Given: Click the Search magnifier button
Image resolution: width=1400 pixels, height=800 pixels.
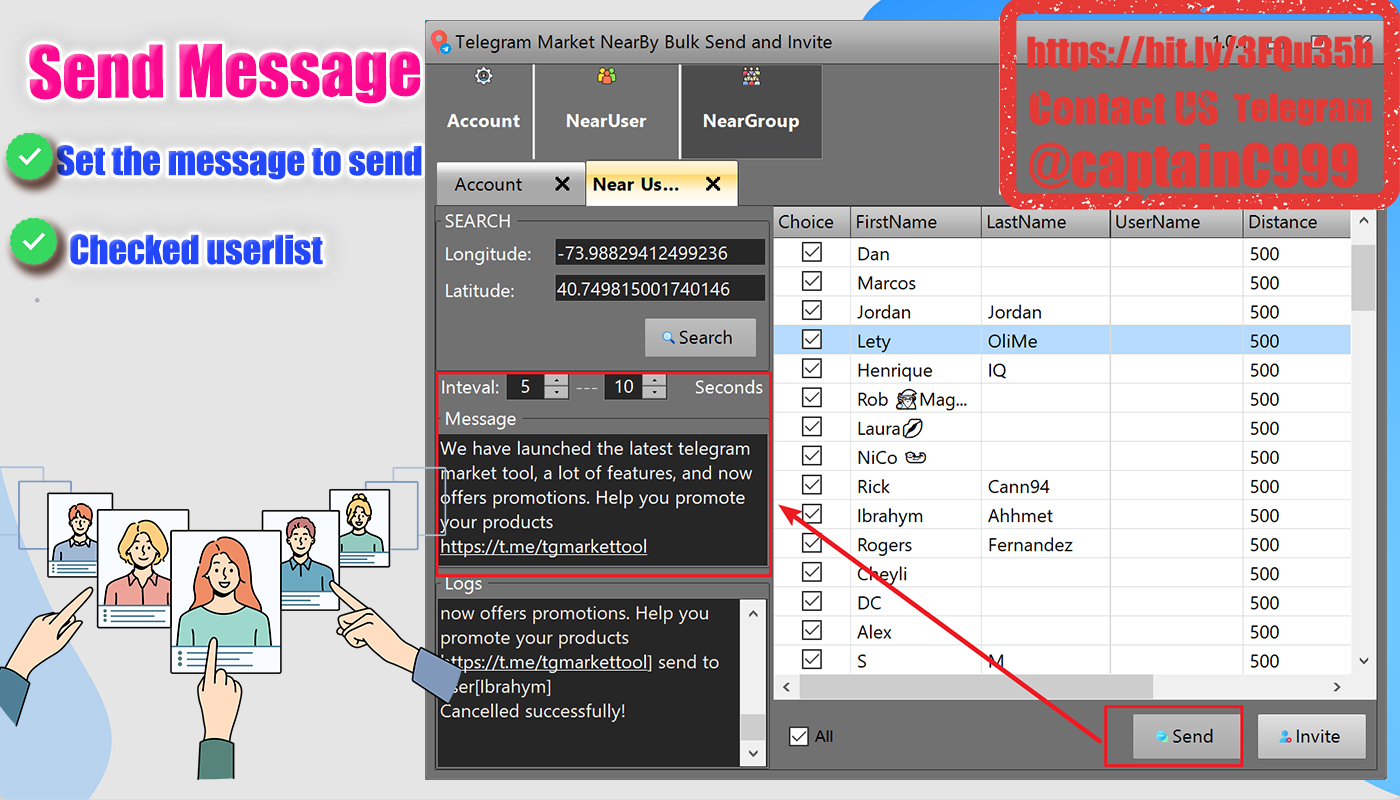Looking at the screenshot, I should [x=700, y=338].
